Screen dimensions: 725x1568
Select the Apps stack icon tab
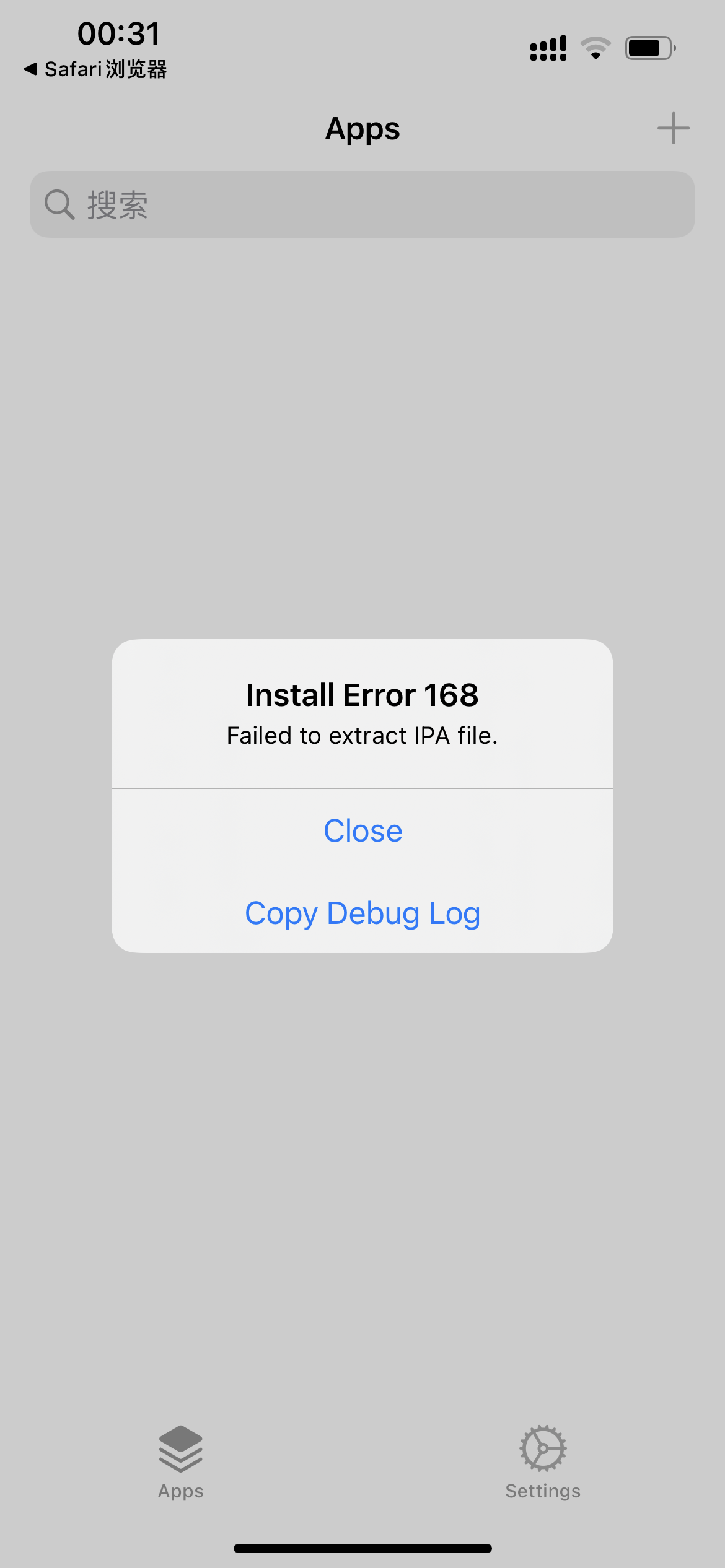coord(181,1448)
